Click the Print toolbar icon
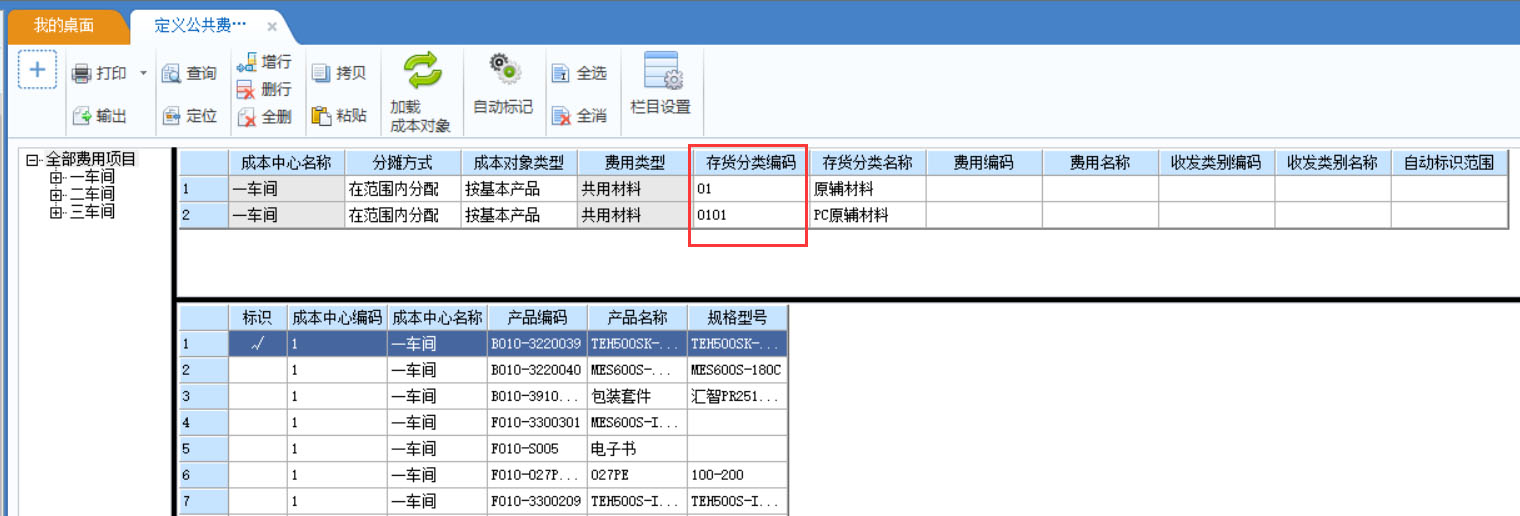 (x=82, y=74)
